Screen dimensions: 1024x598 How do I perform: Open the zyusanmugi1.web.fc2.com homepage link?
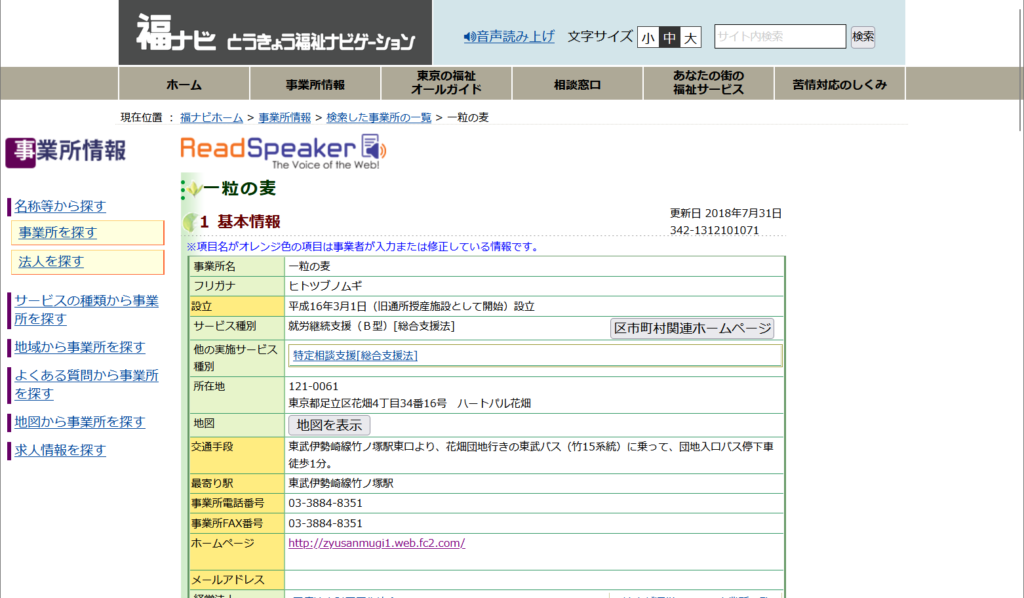tap(377, 543)
